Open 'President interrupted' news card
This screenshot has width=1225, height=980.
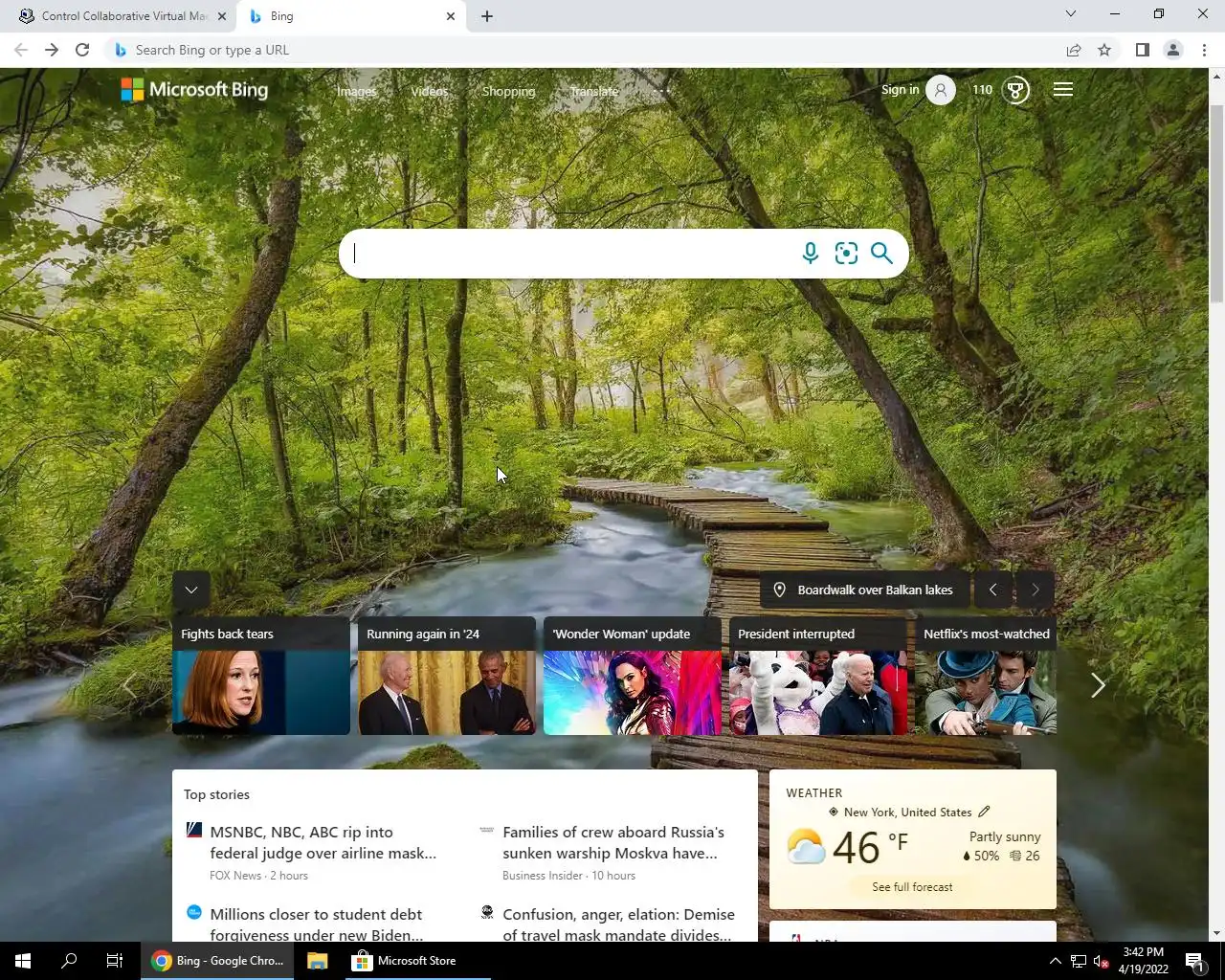(x=818, y=676)
